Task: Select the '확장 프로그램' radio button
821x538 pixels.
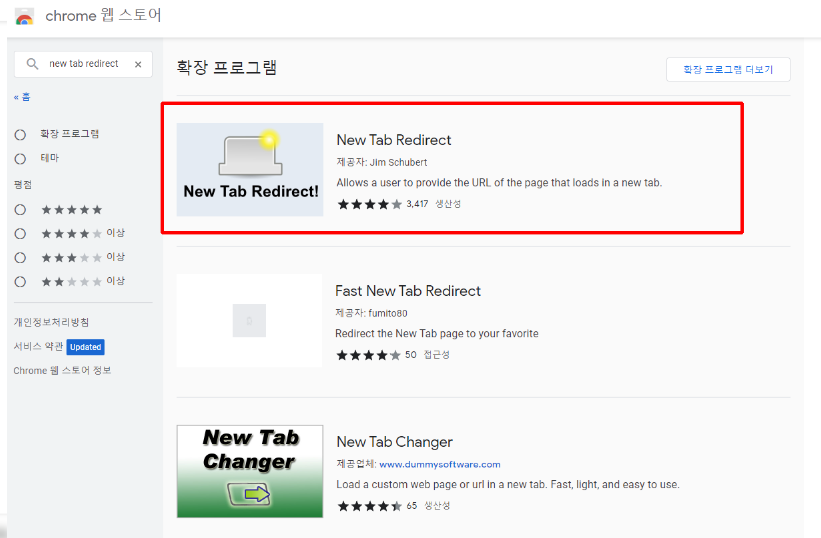Action: [x=20, y=134]
